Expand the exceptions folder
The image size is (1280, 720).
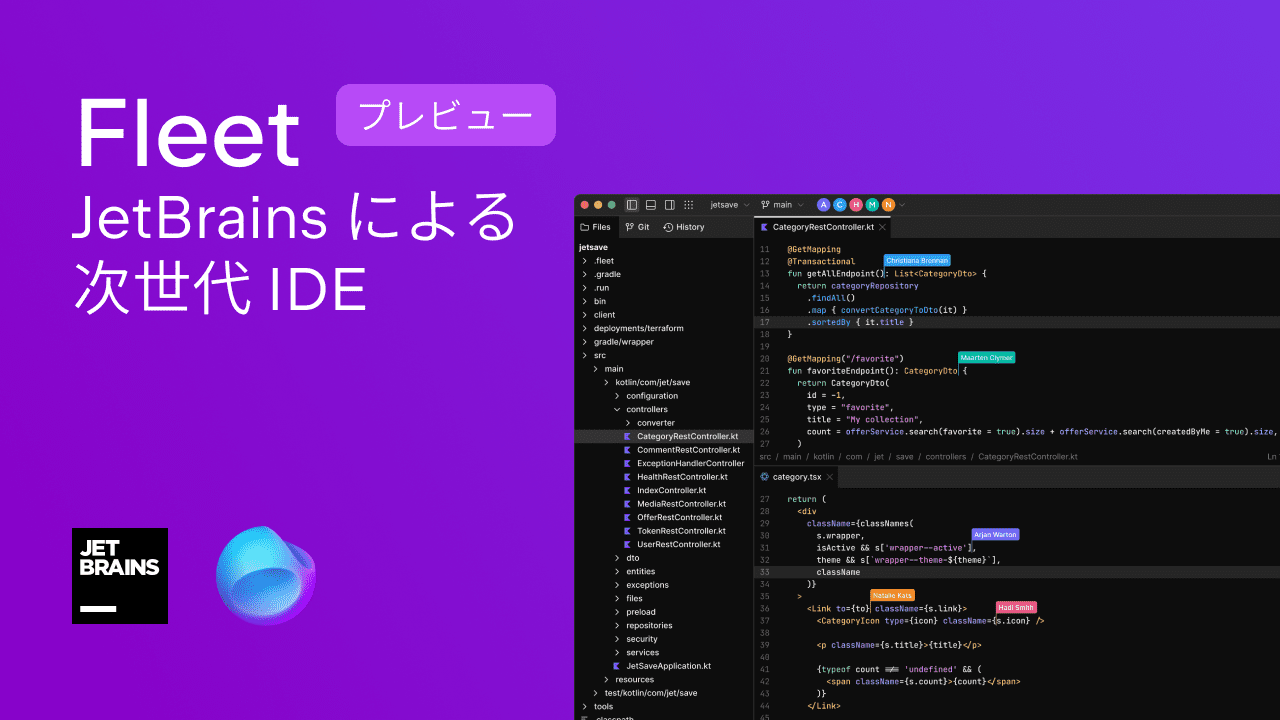[x=618, y=585]
